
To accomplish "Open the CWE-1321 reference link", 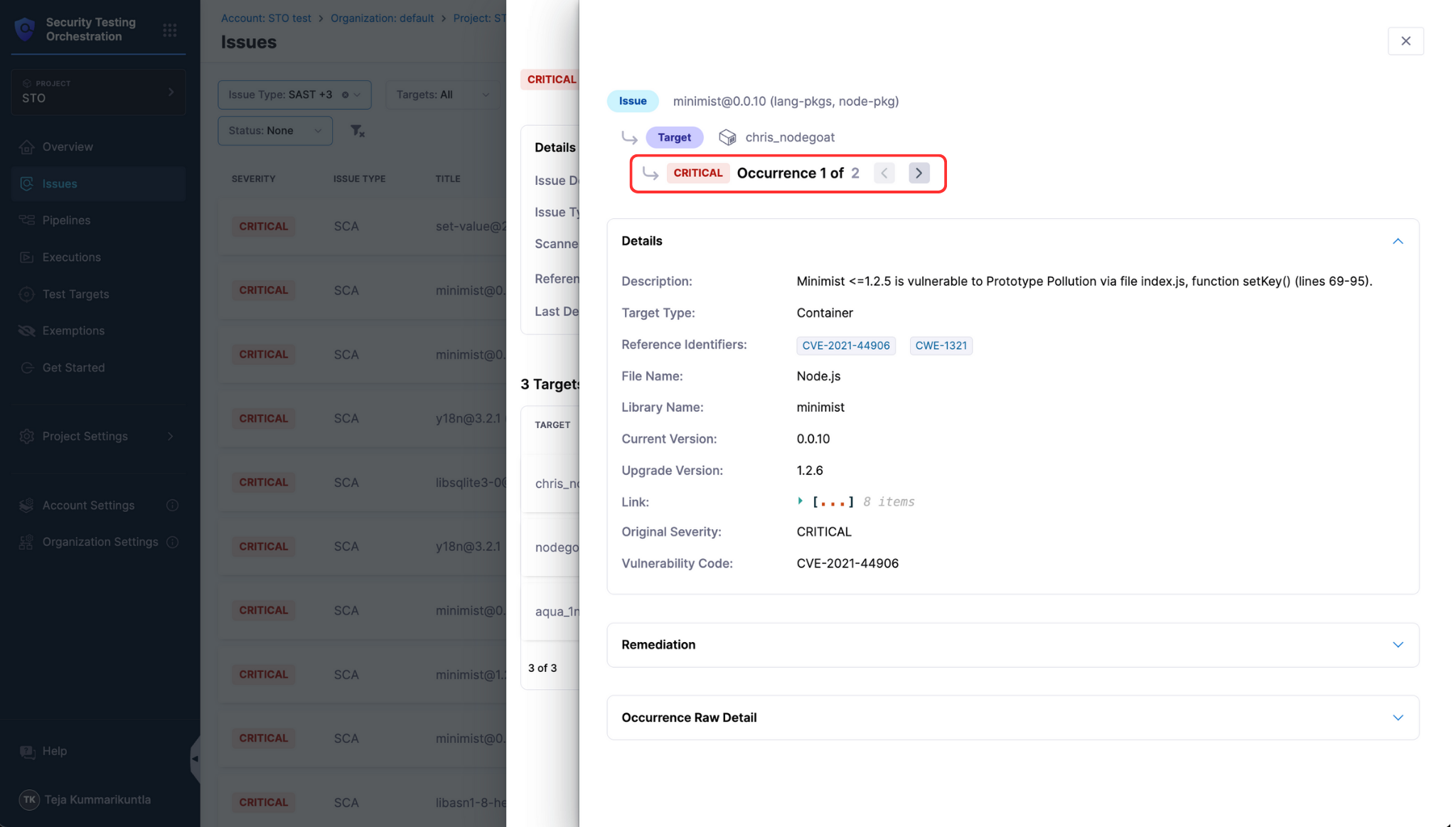I will pyautogui.click(x=941, y=346).
